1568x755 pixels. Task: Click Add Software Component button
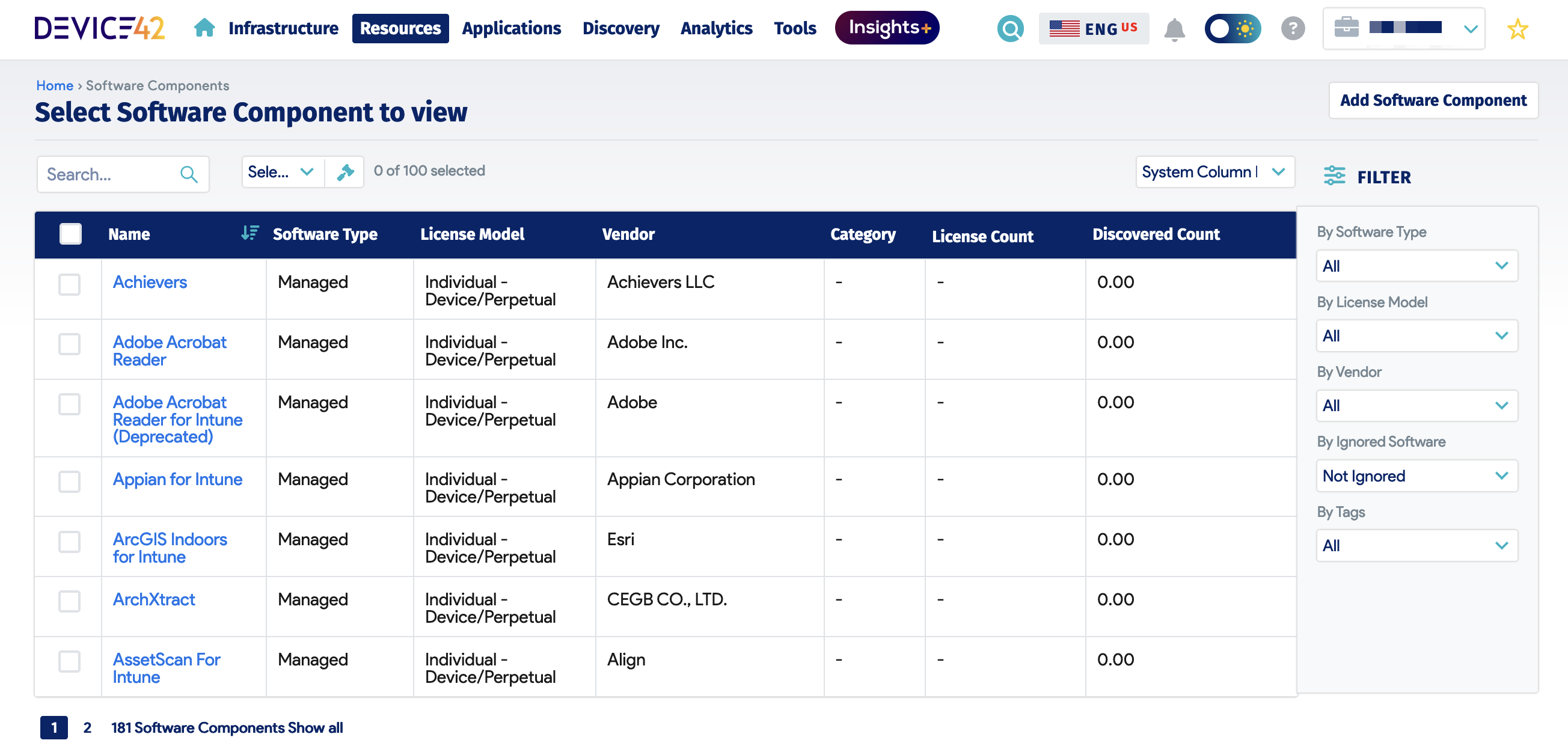pyautogui.click(x=1432, y=100)
